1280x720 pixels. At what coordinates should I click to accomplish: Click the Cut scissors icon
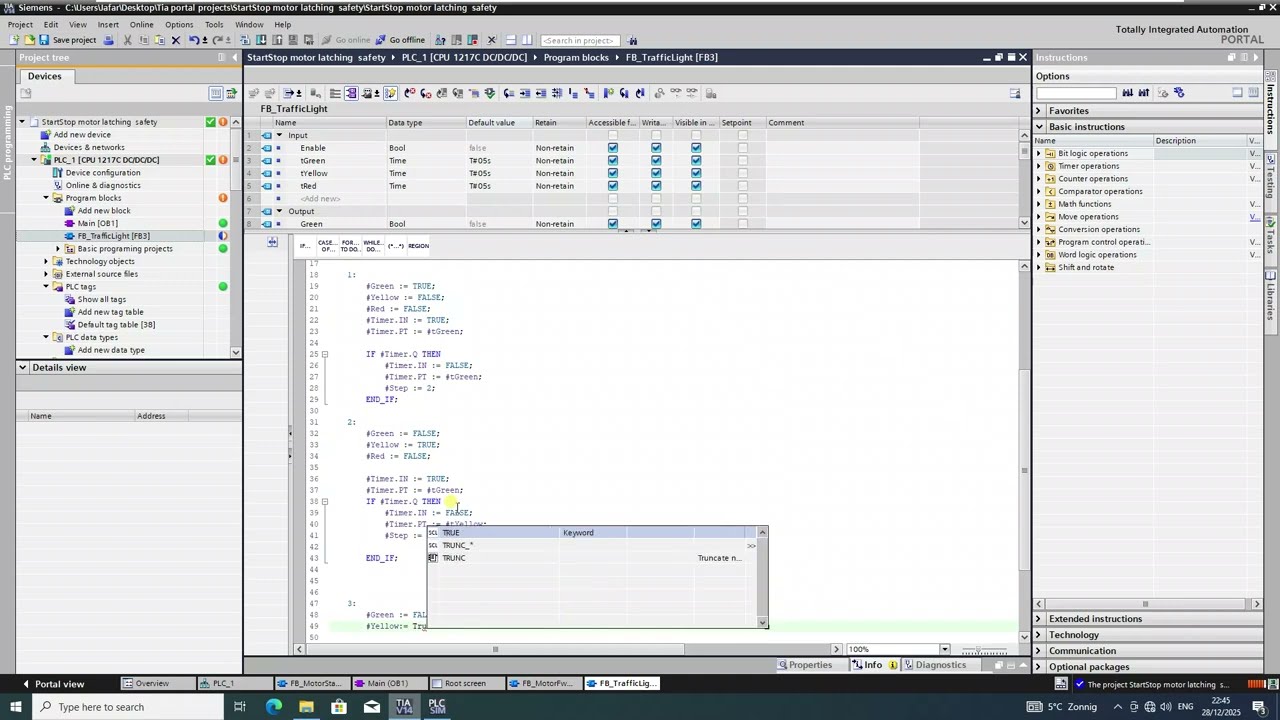coord(127,40)
